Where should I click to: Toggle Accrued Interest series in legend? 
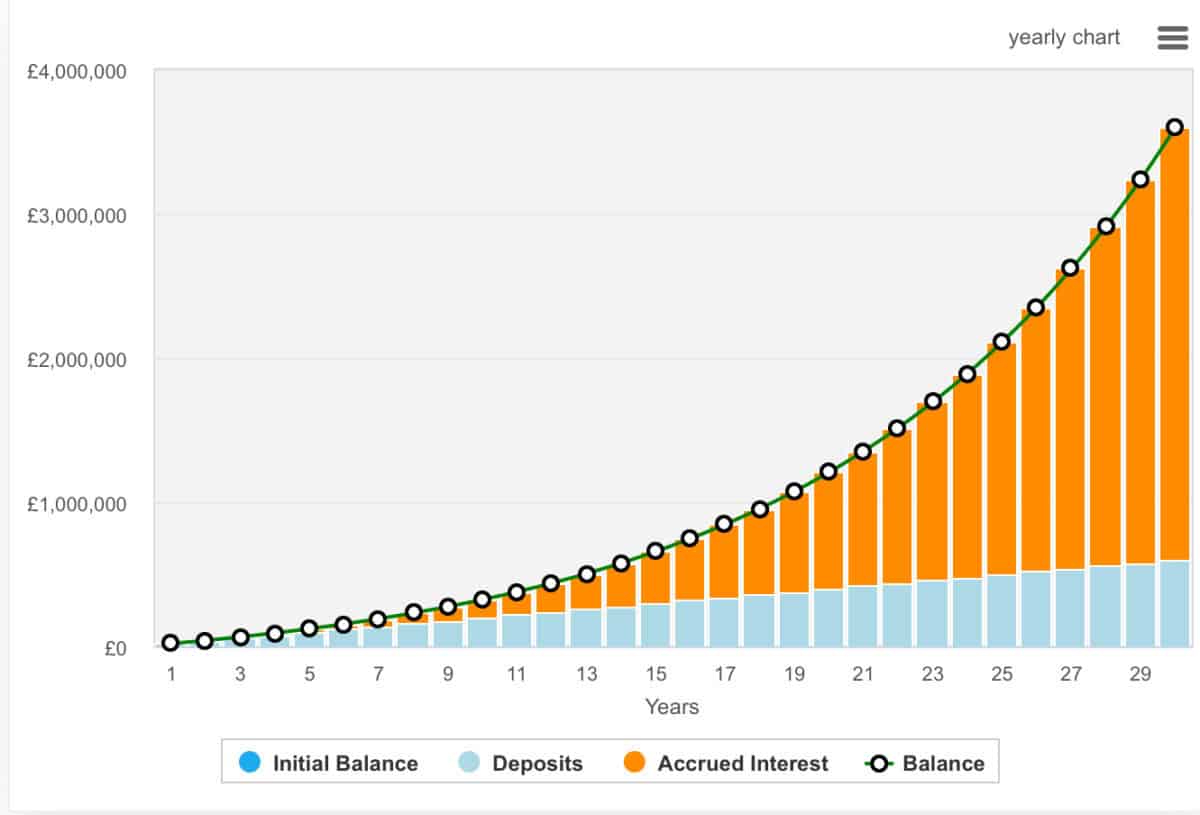(742, 764)
